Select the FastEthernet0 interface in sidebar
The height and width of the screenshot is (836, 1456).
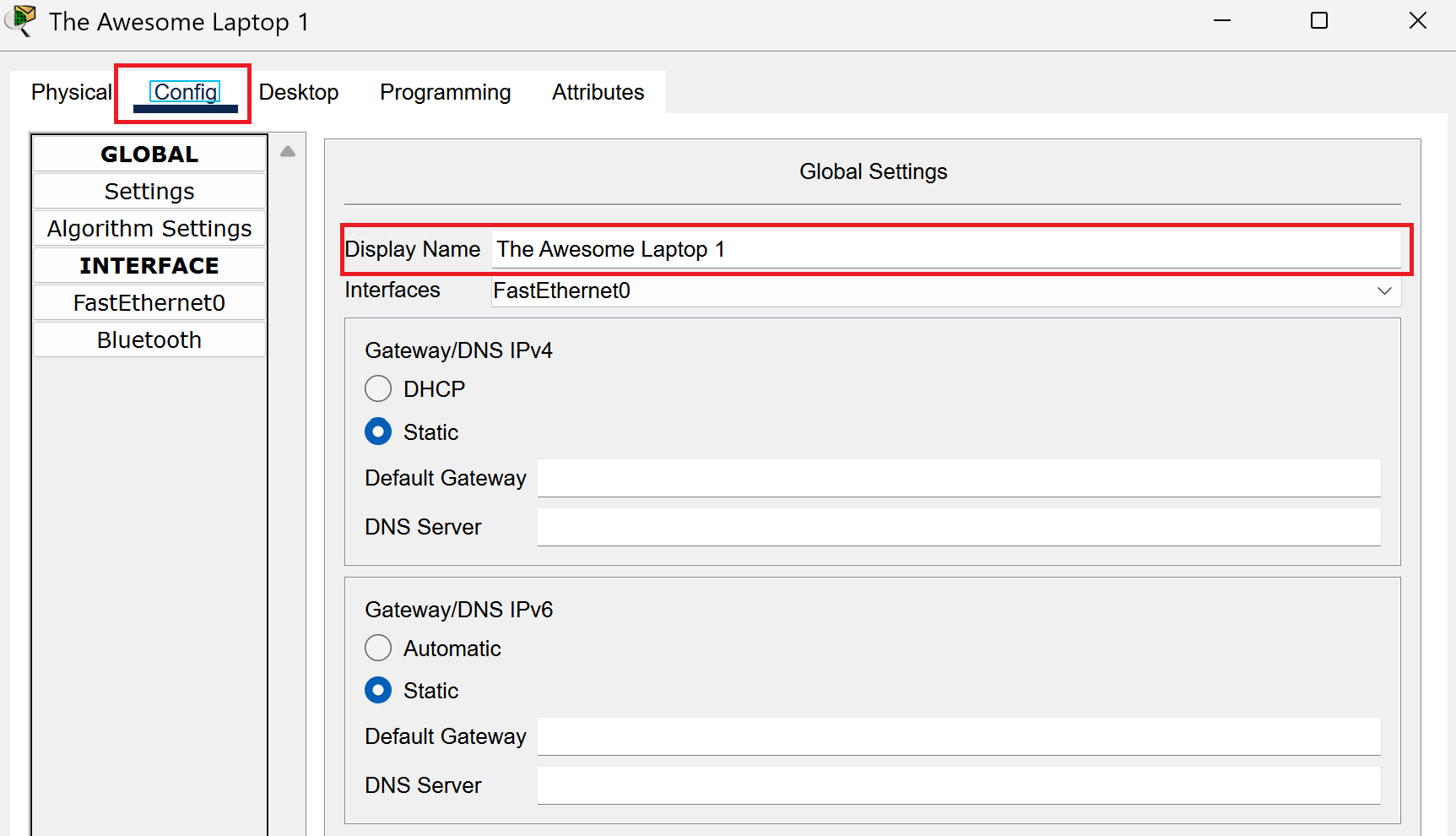[149, 303]
